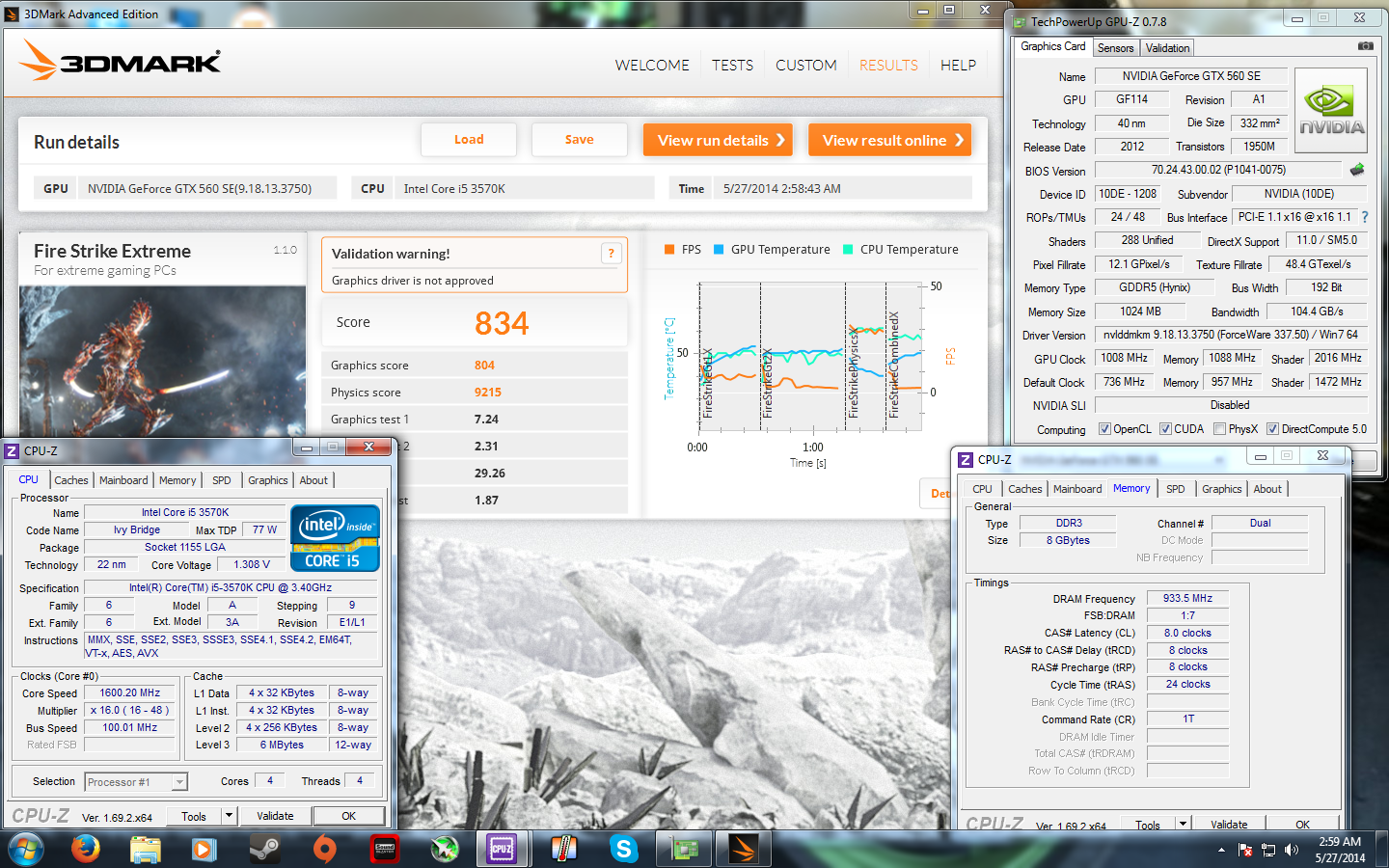
Task: Switch to GPU-Z in the taskbar
Action: tap(684, 849)
